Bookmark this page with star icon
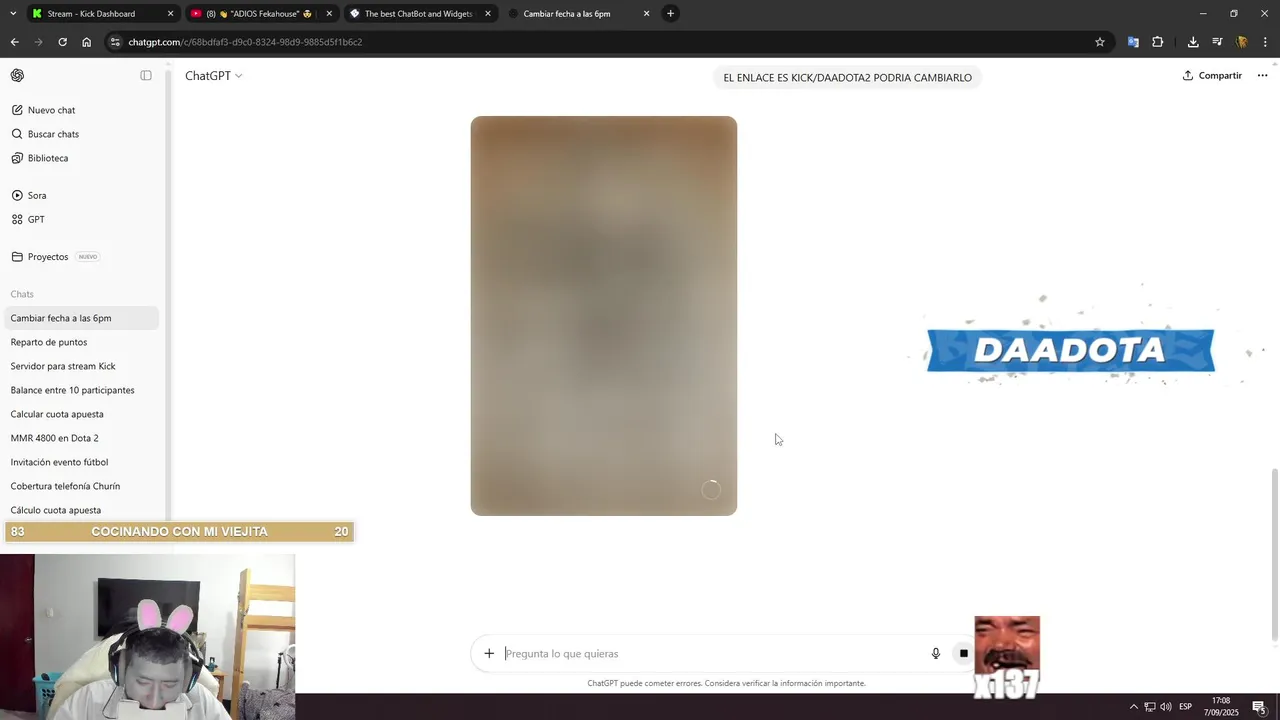 coord(1100,42)
